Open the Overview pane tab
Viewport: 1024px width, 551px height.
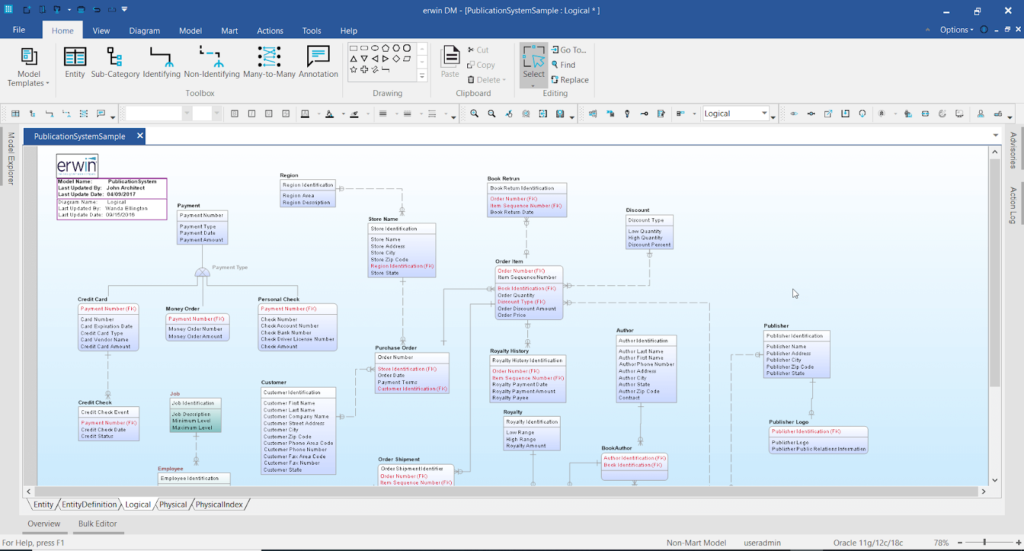tap(44, 524)
